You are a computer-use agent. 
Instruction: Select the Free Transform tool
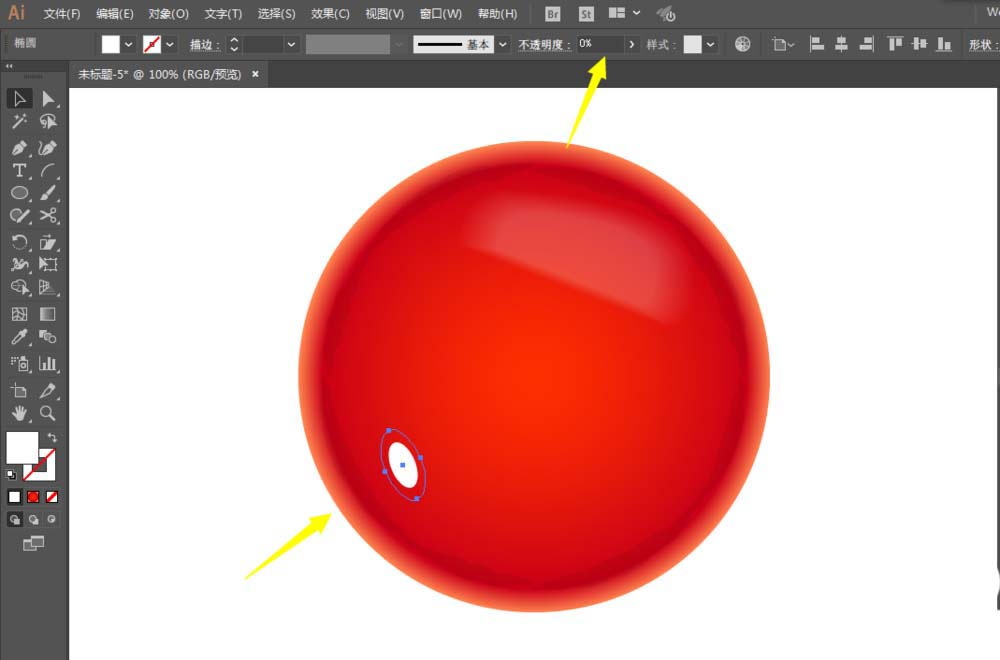[x=48, y=264]
